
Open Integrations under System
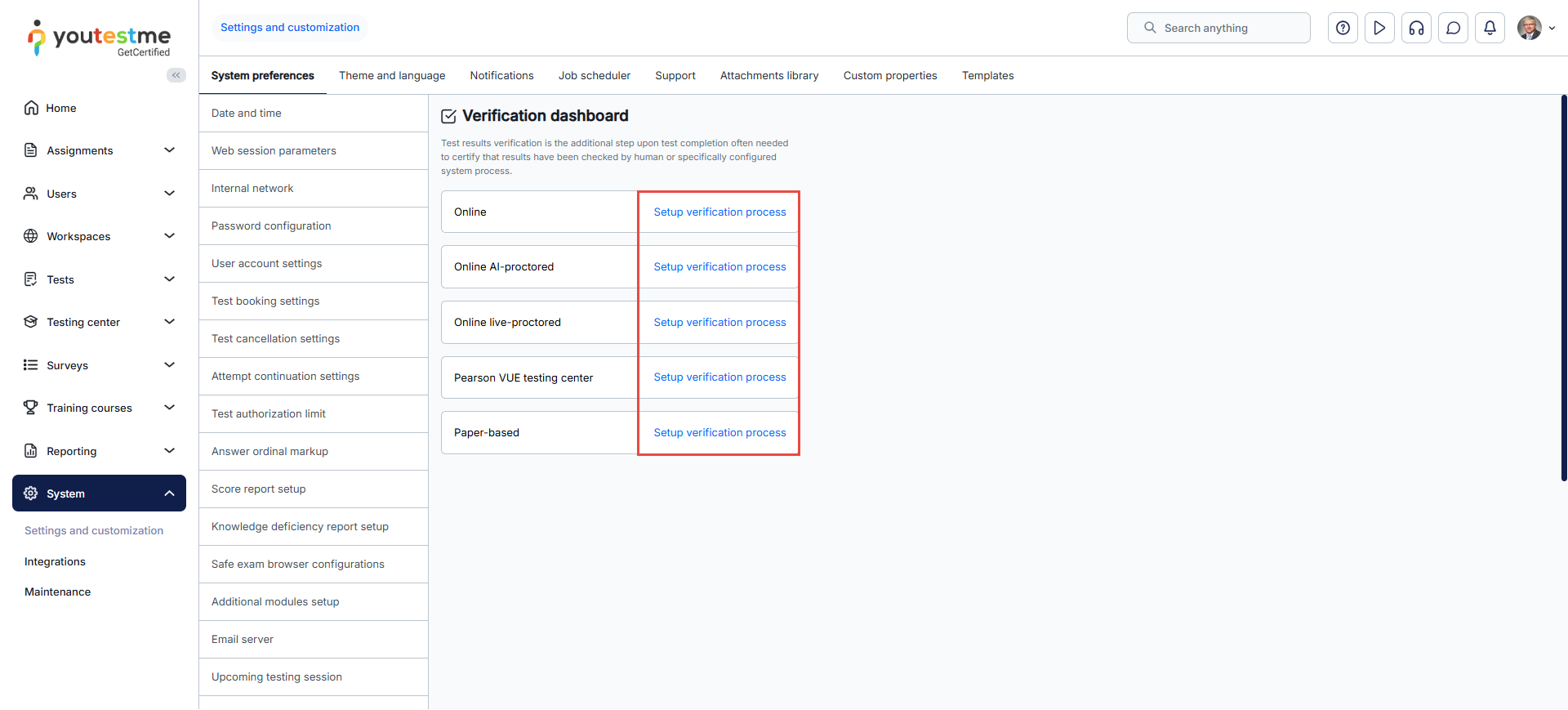coord(55,561)
